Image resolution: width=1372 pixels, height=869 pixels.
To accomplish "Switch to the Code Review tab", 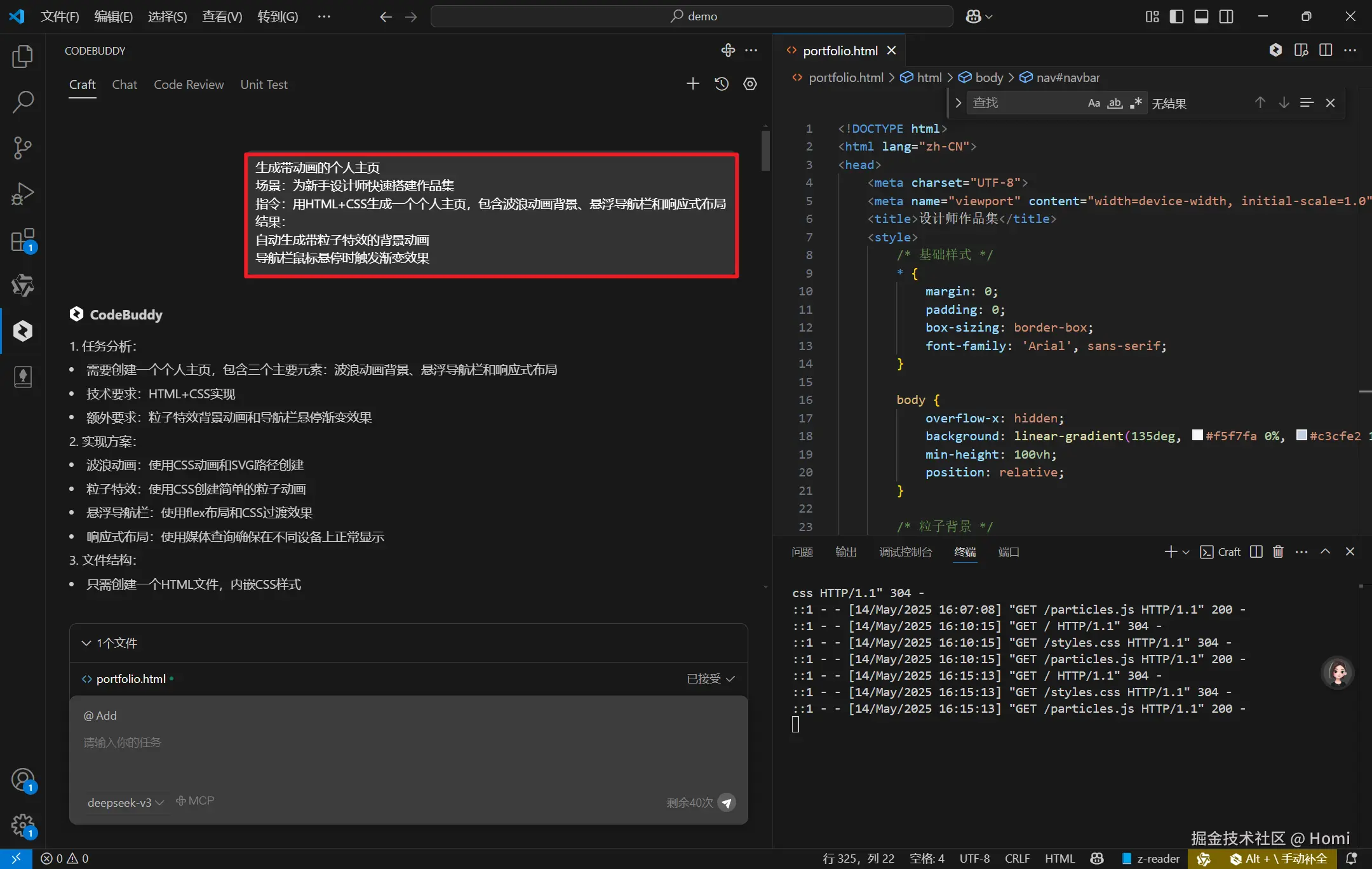I will 189,84.
